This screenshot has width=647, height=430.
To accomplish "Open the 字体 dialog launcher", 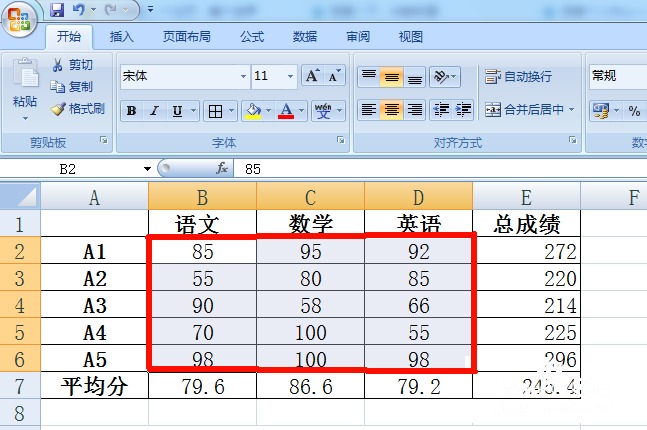I will [x=341, y=140].
